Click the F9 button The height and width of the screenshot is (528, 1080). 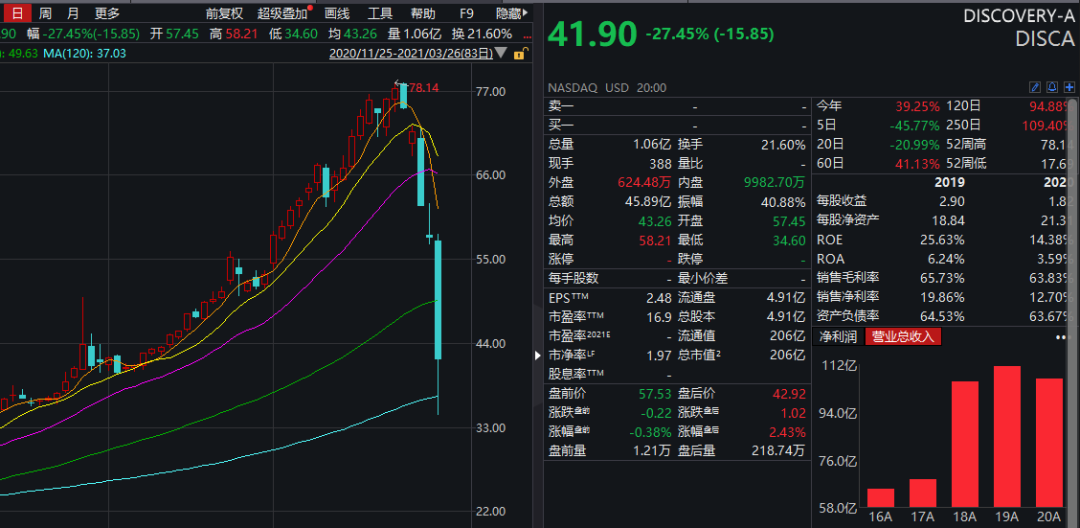(x=466, y=13)
